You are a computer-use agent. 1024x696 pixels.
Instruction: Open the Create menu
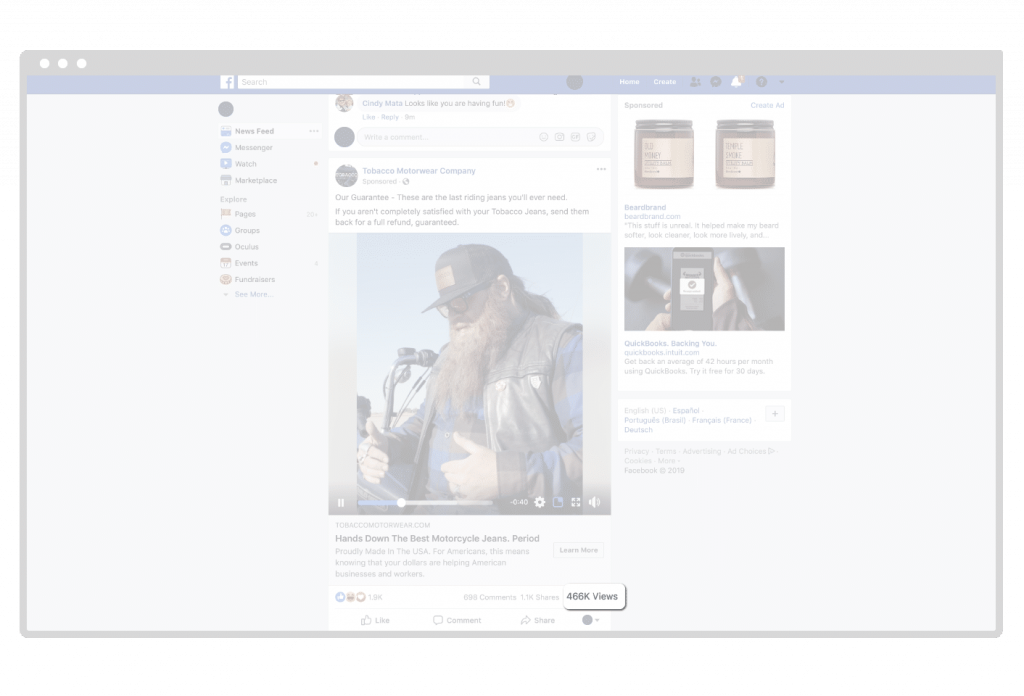coord(664,82)
